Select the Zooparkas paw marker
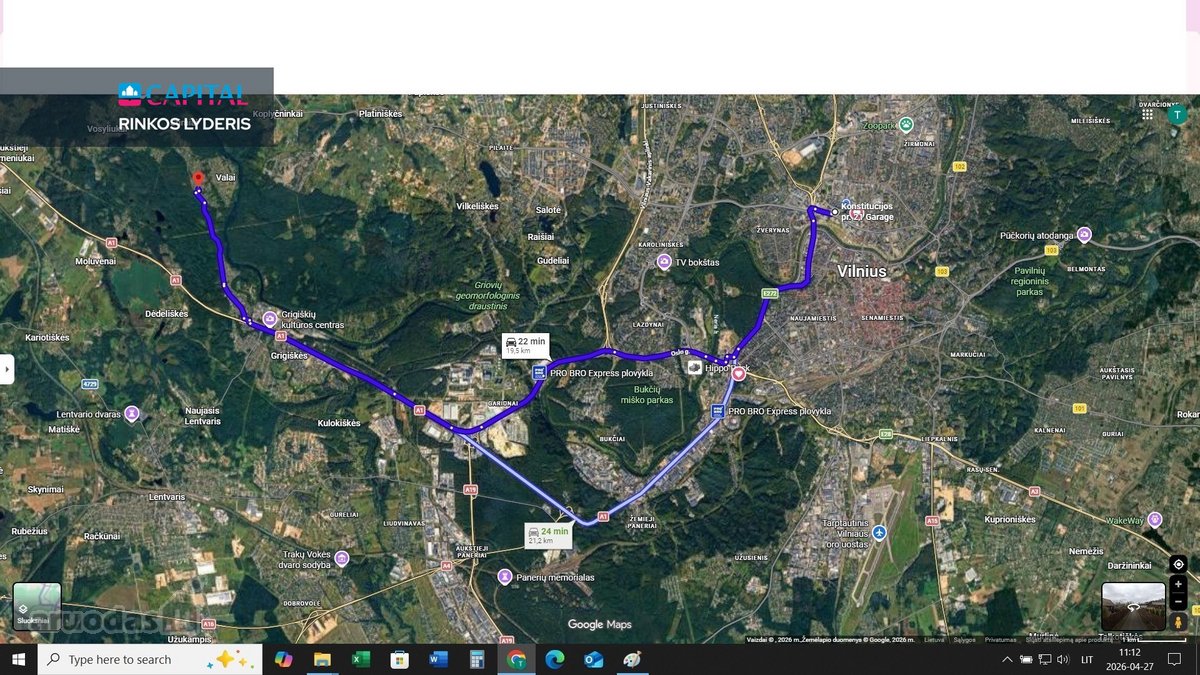The height and width of the screenshot is (675, 1200). pyautogui.click(x=906, y=125)
